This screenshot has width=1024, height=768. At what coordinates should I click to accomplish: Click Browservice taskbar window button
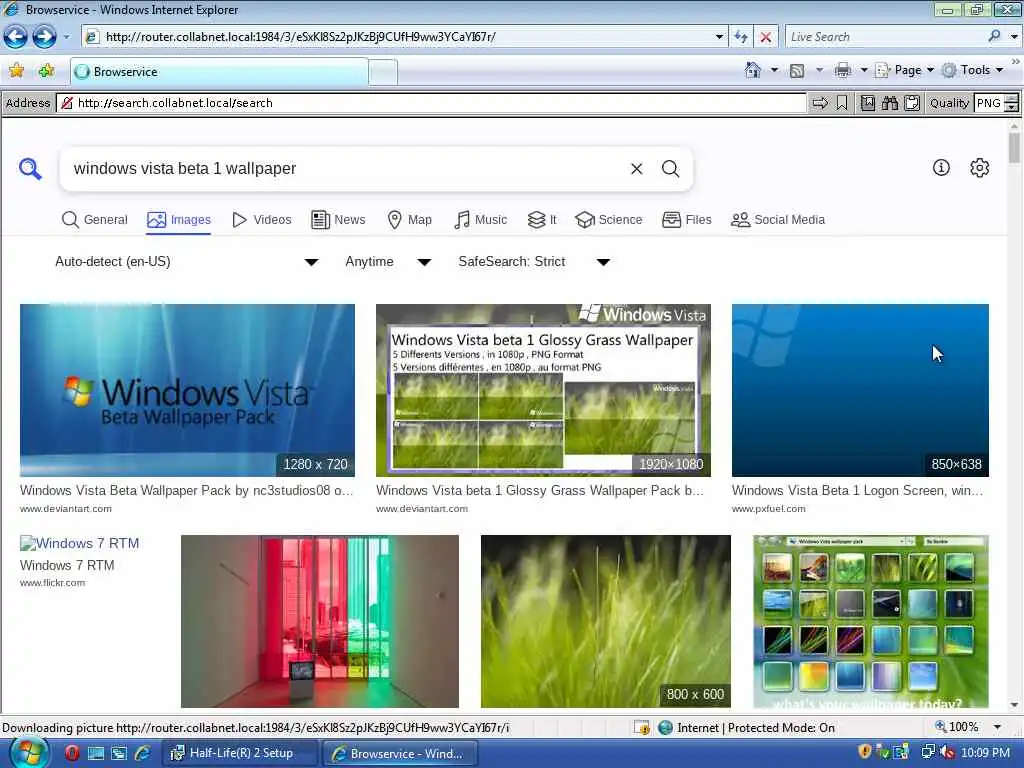tap(400, 753)
